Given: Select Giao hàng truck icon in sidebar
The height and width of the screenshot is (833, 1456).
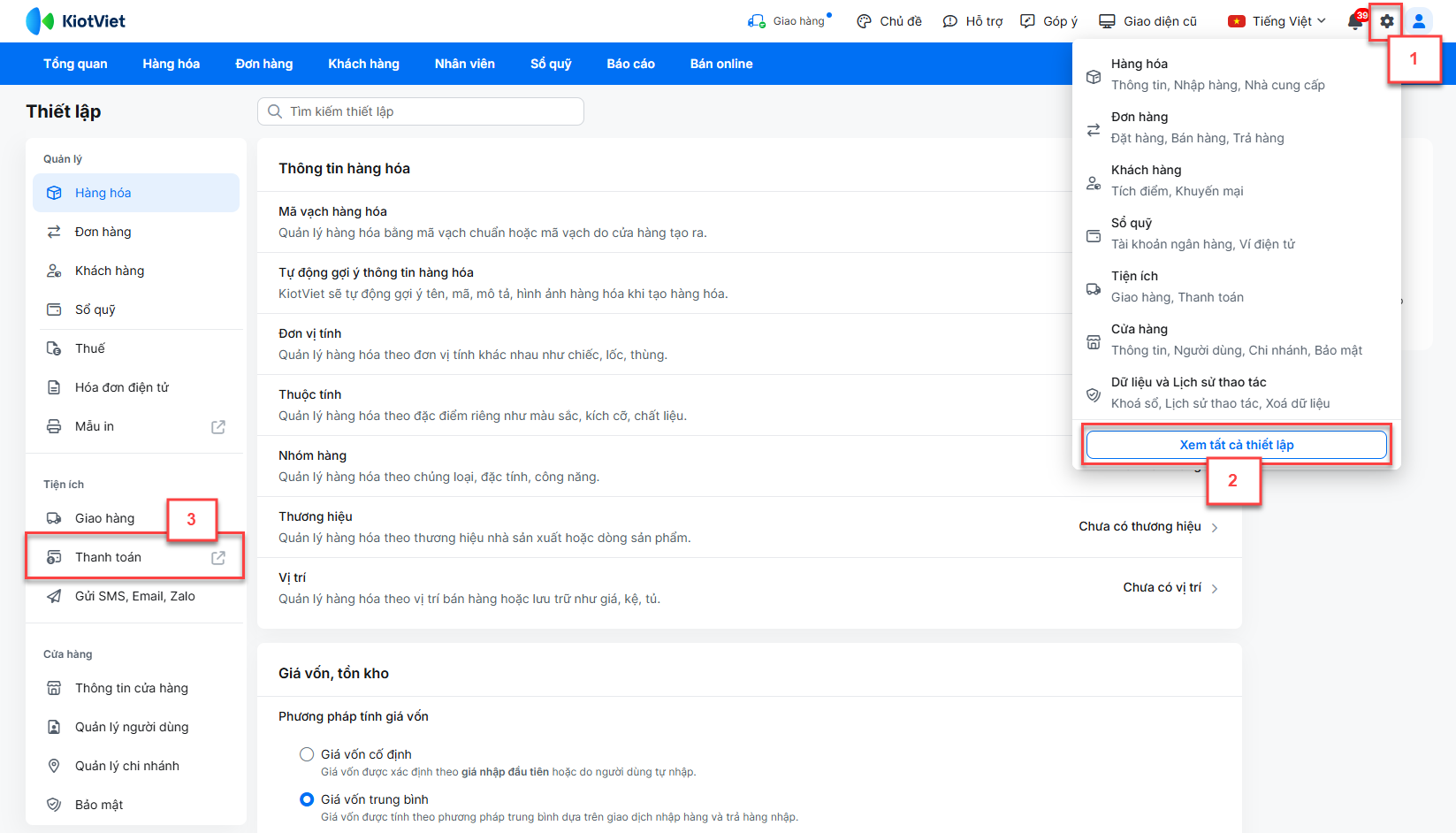Looking at the screenshot, I should [54, 518].
